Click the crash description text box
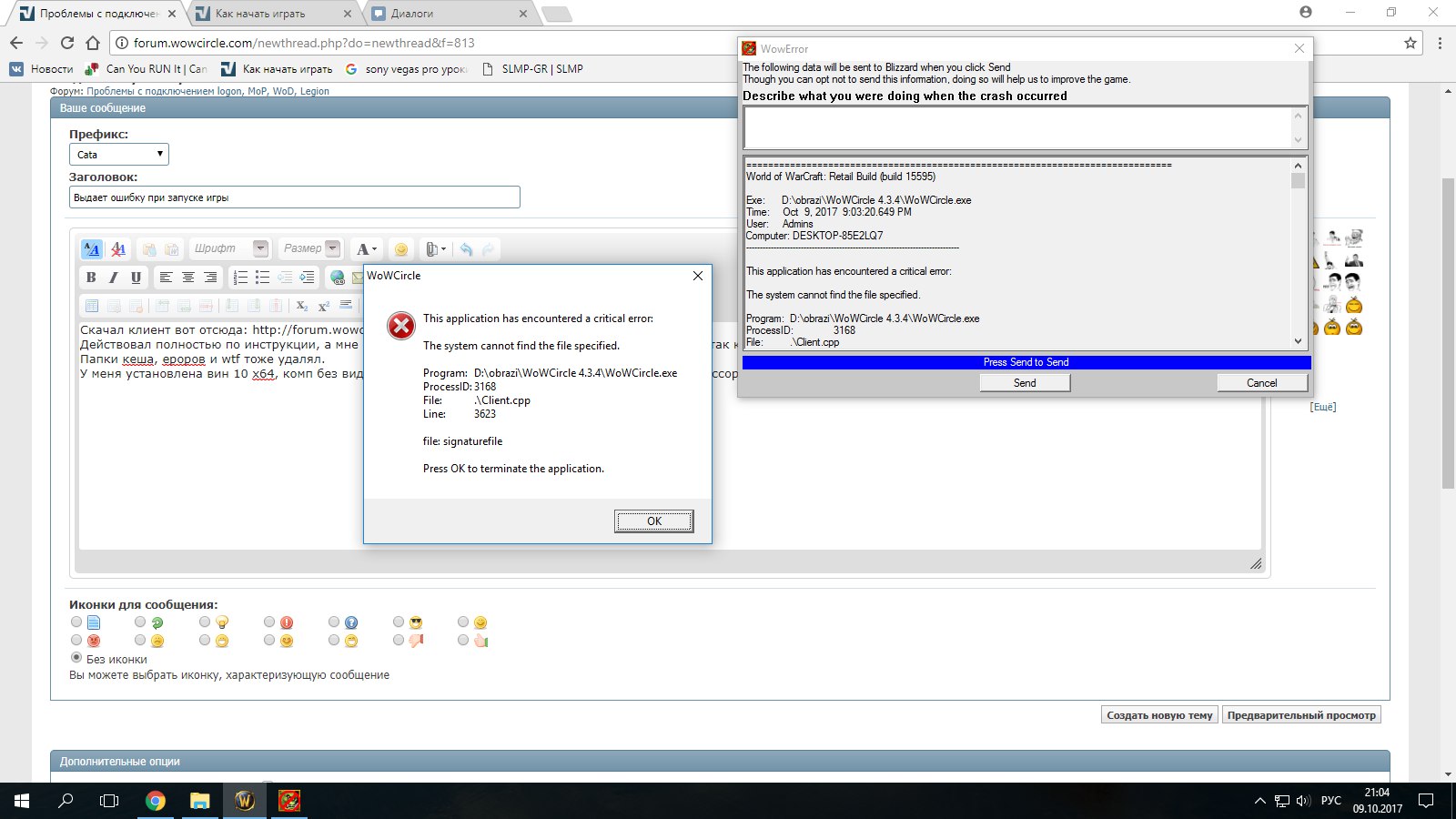Image resolution: width=1456 pixels, height=819 pixels. [x=1016, y=127]
